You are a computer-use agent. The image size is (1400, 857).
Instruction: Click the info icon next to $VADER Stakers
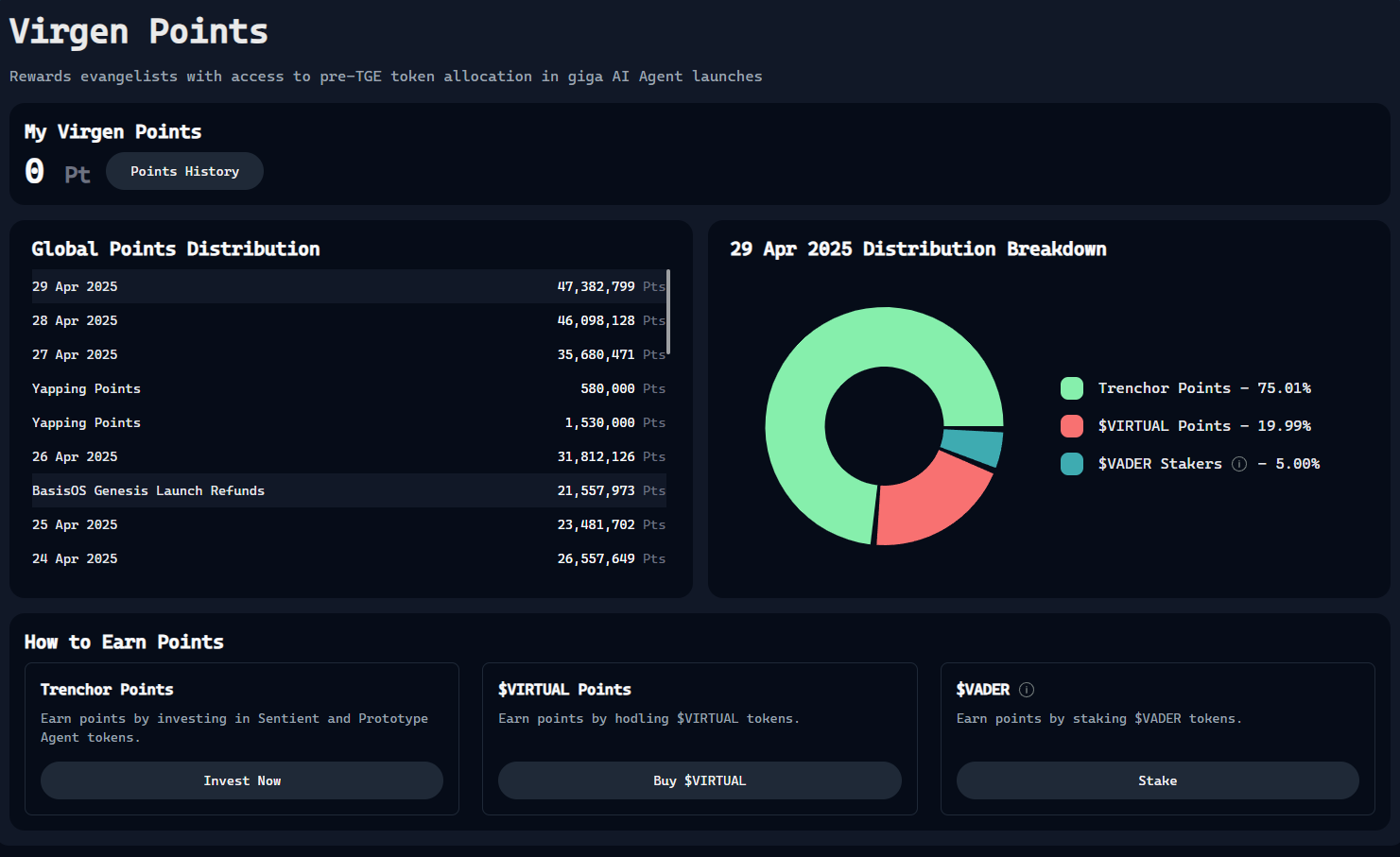pos(1238,464)
